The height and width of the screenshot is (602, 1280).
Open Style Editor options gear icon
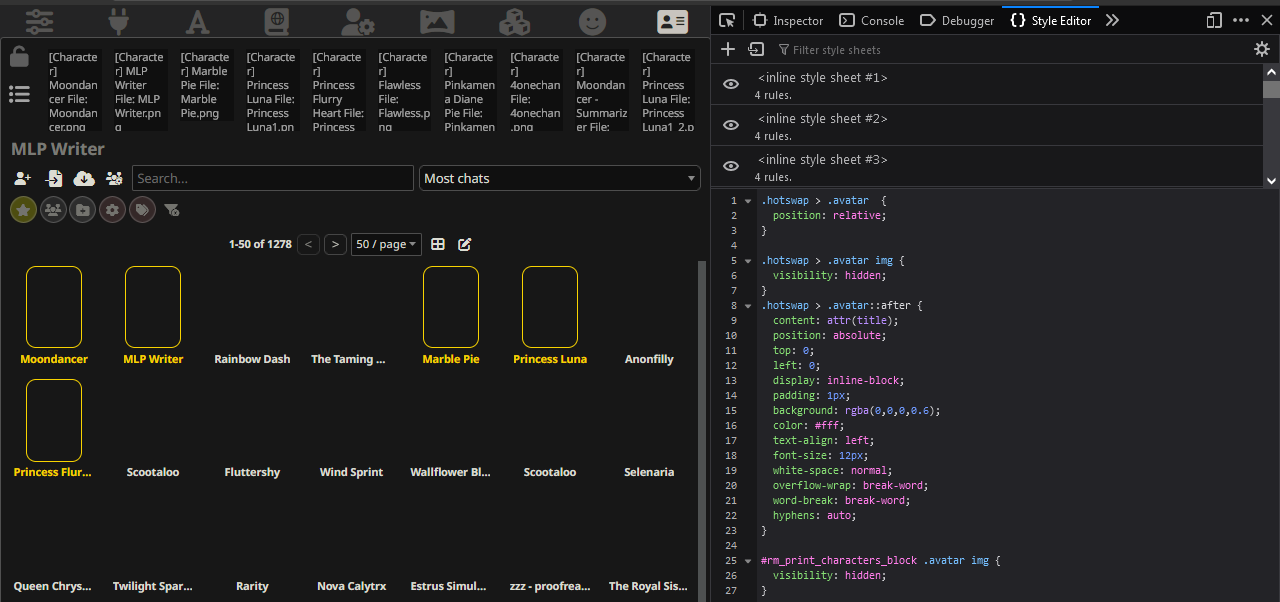point(1262,49)
